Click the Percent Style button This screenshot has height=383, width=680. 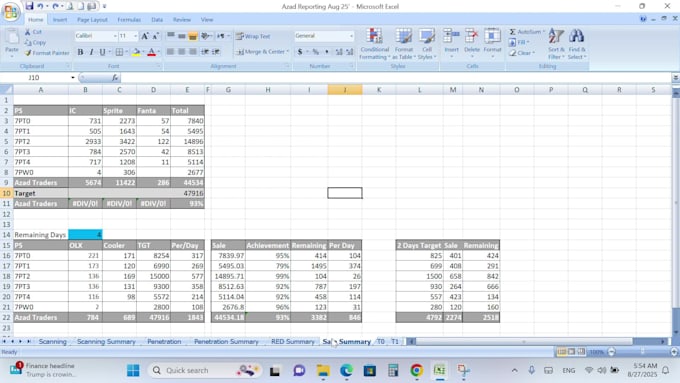[x=316, y=52]
